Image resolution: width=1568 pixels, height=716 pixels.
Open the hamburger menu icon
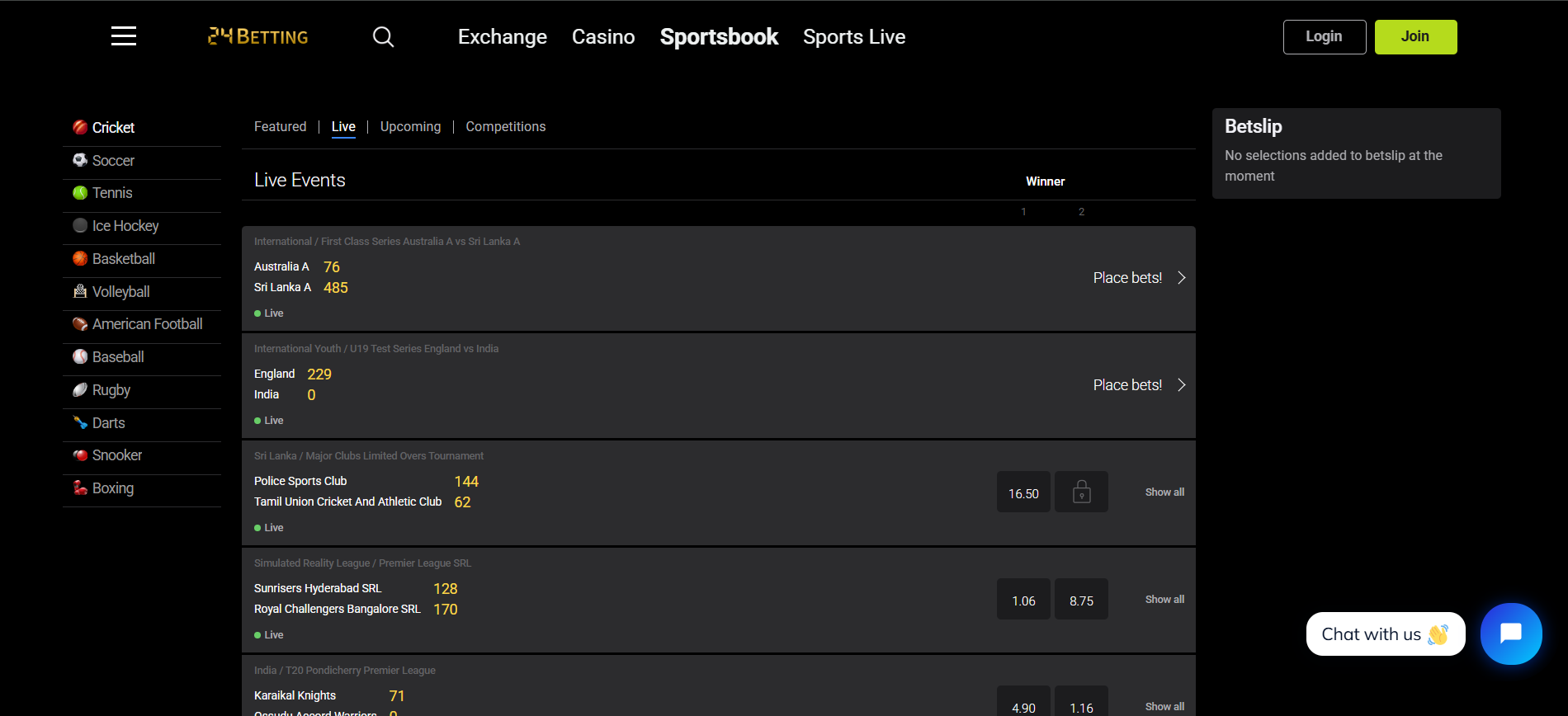click(124, 36)
